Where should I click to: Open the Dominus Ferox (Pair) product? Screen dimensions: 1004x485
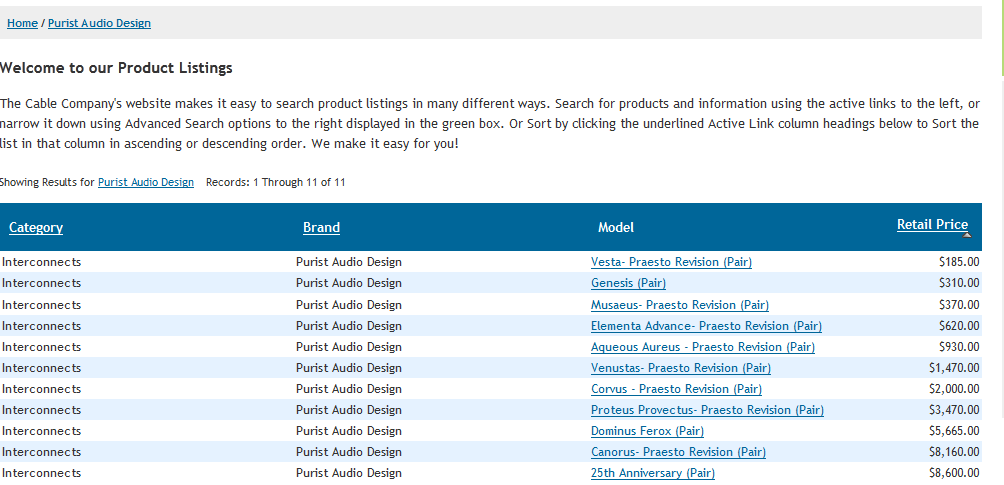[647, 431]
